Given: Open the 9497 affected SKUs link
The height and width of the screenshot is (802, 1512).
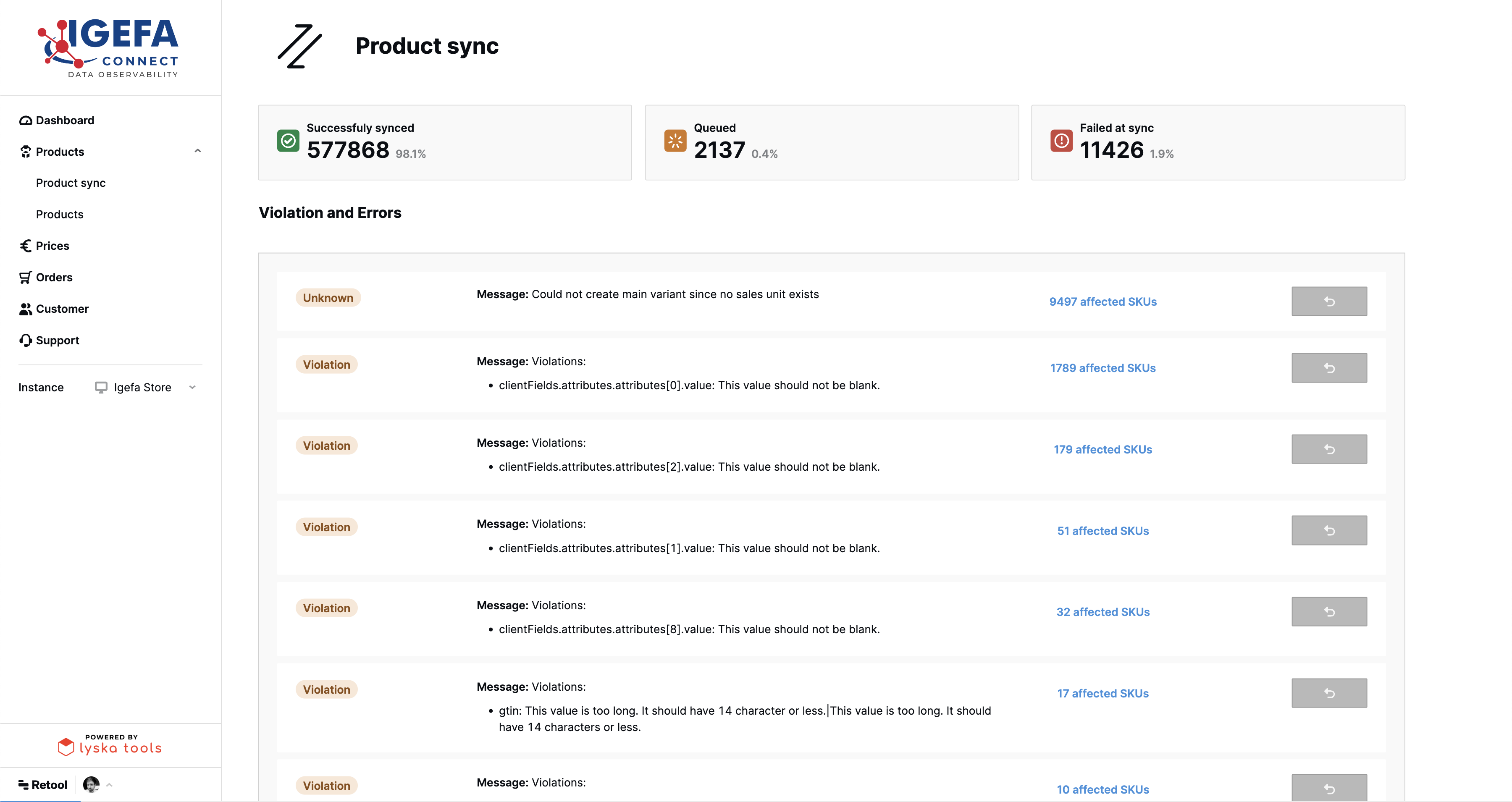Looking at the screenshot, I should (1102, 301).
